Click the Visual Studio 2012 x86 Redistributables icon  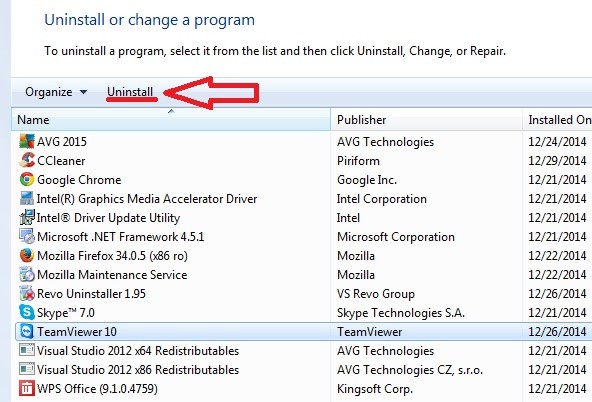pyautogui.click(x=27, y=370)
